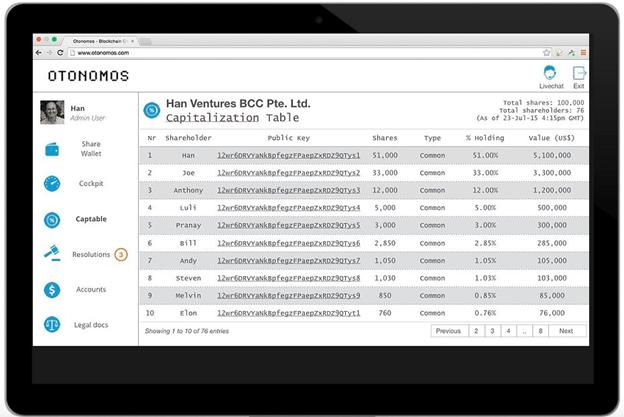
Task: Start a Livechat session
Action: 551,77
